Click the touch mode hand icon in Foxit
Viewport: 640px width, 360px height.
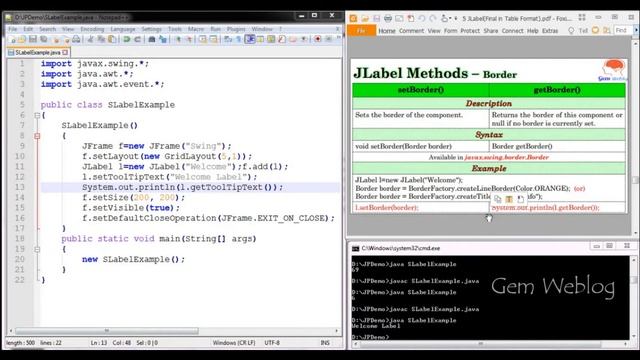point(444,18)
